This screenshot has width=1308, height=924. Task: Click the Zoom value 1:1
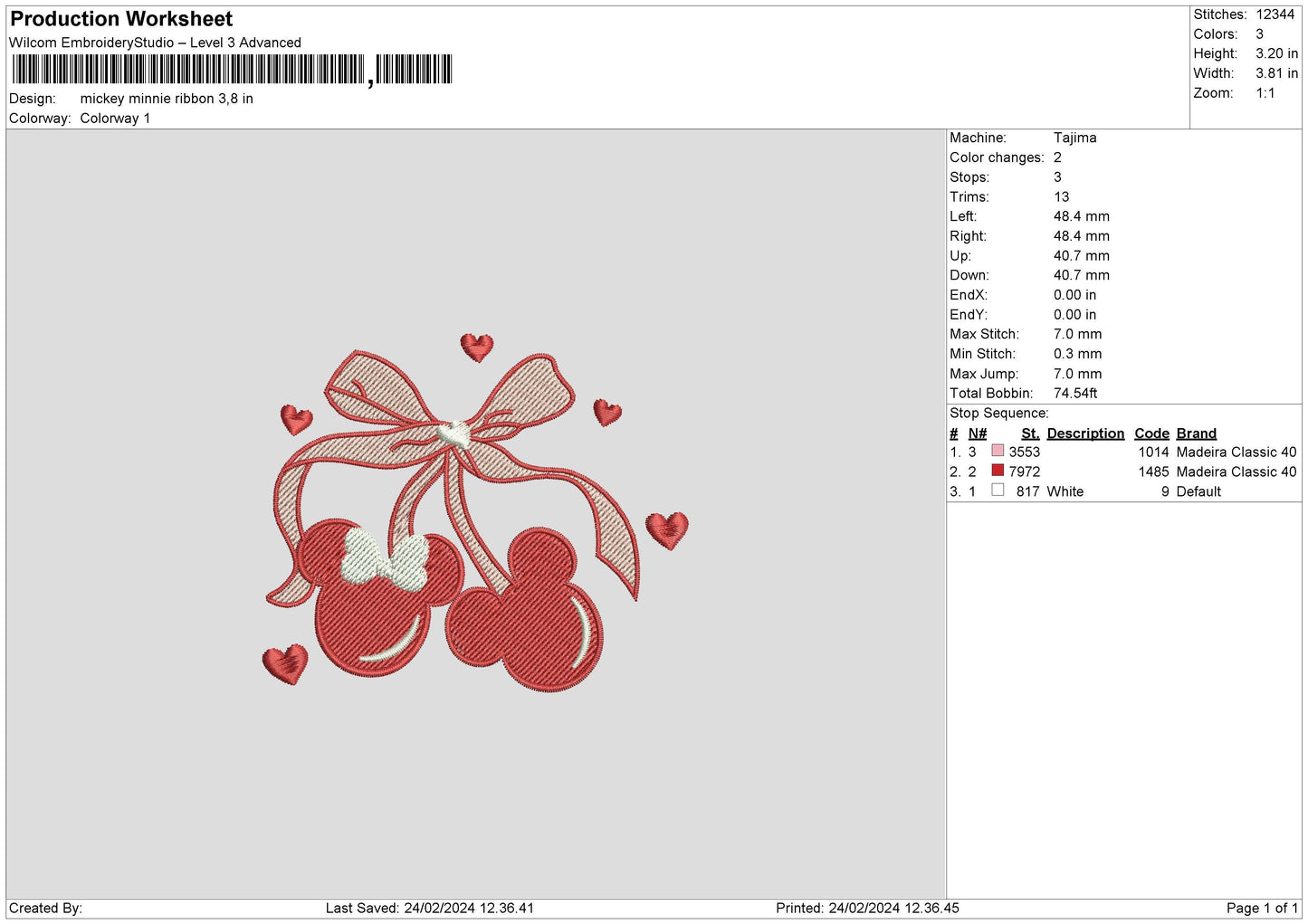pos(1265,93)
